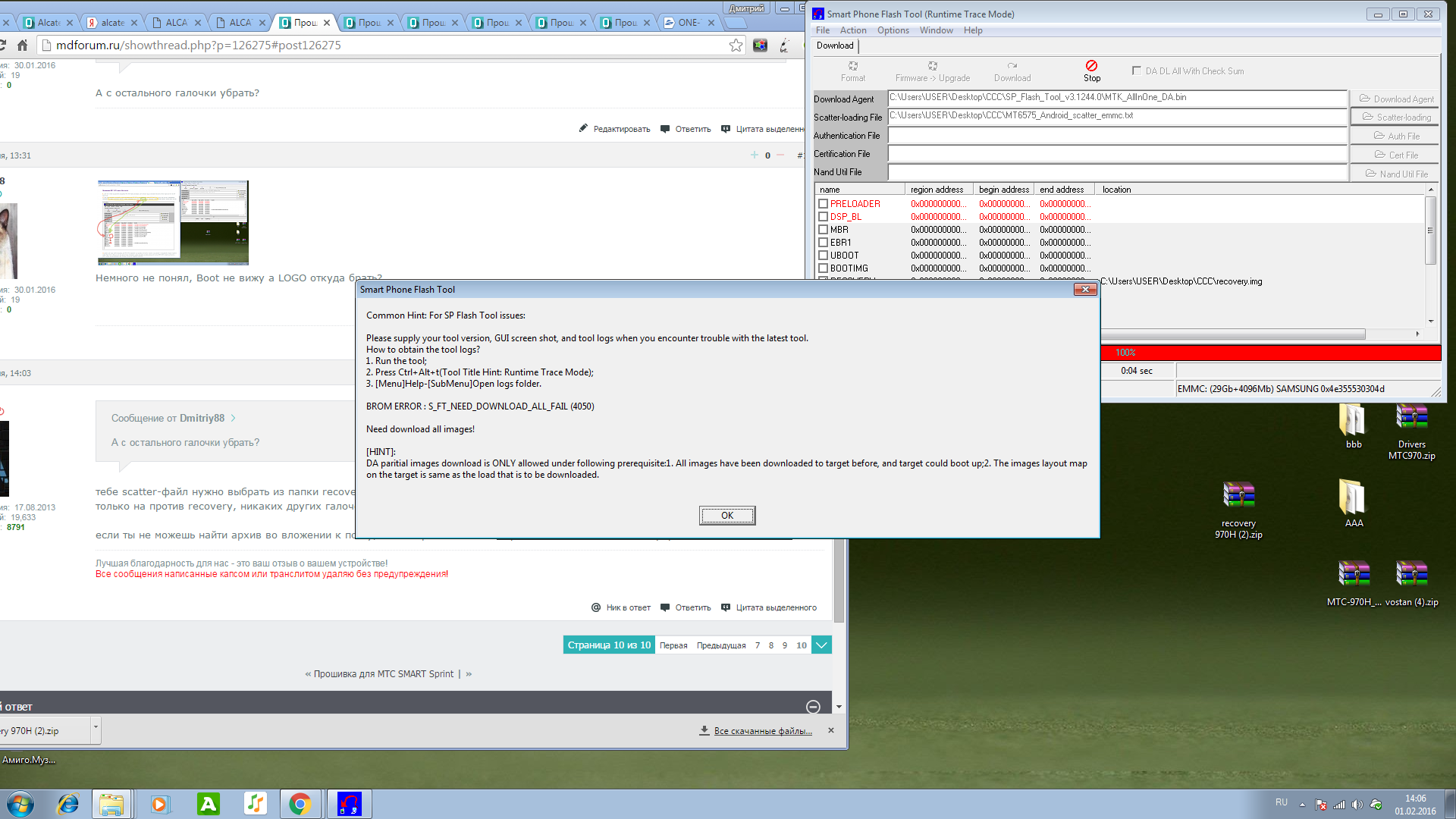This screenshot has width=1456, height=819.
Task: Click the Download arrow toolbar icon
Action: click(1012, 67)
